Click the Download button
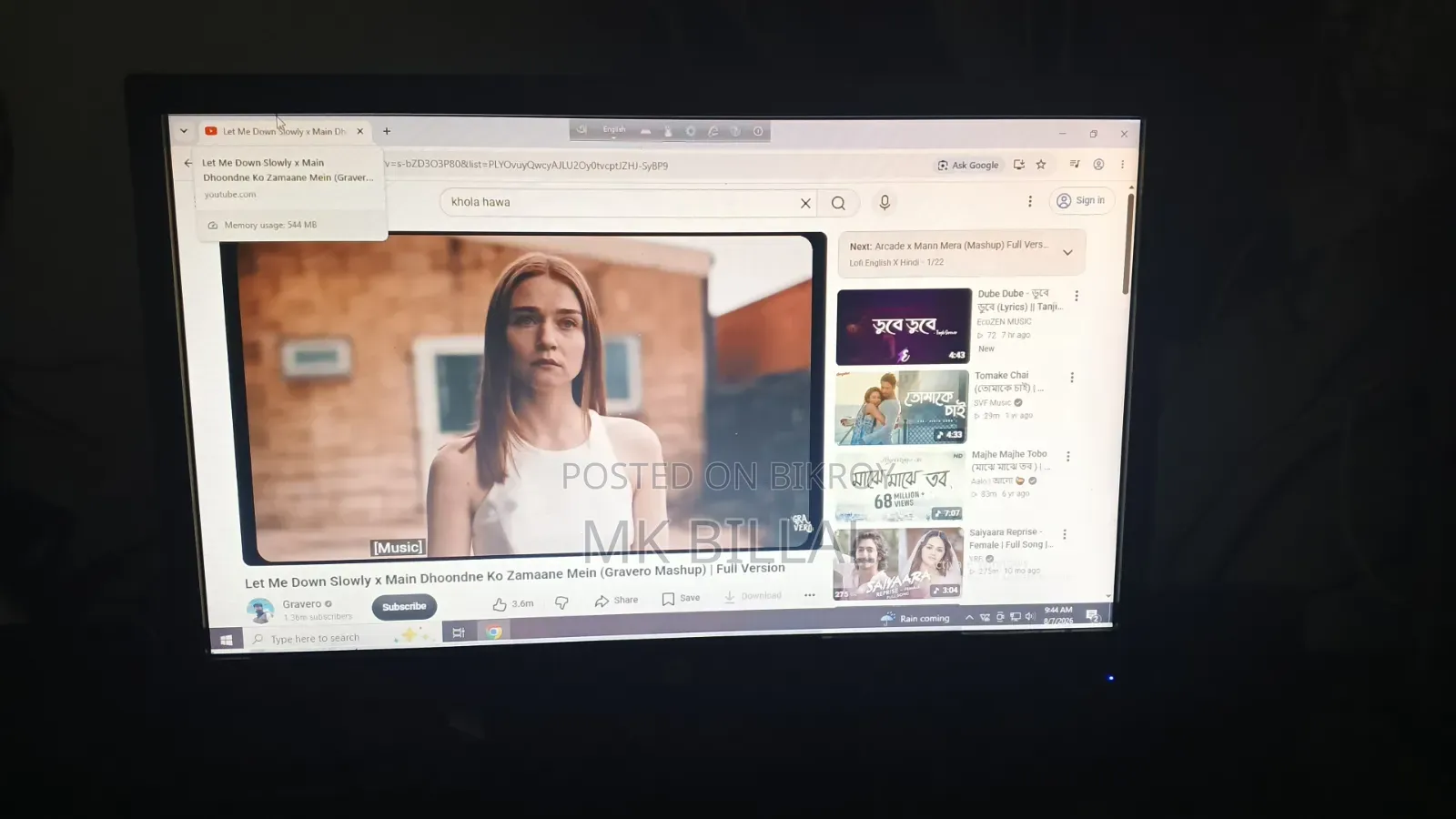Viewport: 1456px width, 819px height. coord(753,597)
